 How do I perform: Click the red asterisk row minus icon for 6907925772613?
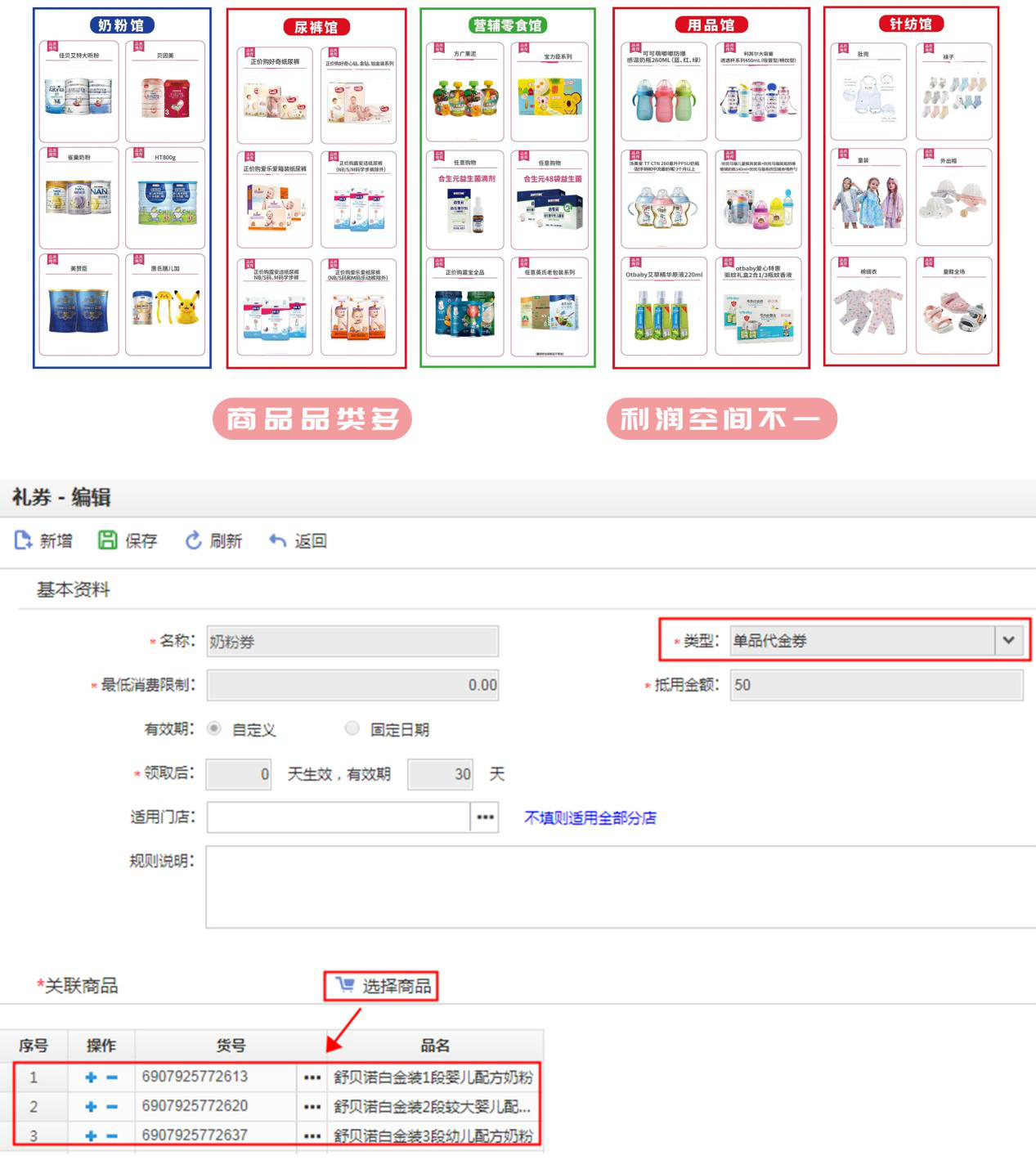(112, 1077)
